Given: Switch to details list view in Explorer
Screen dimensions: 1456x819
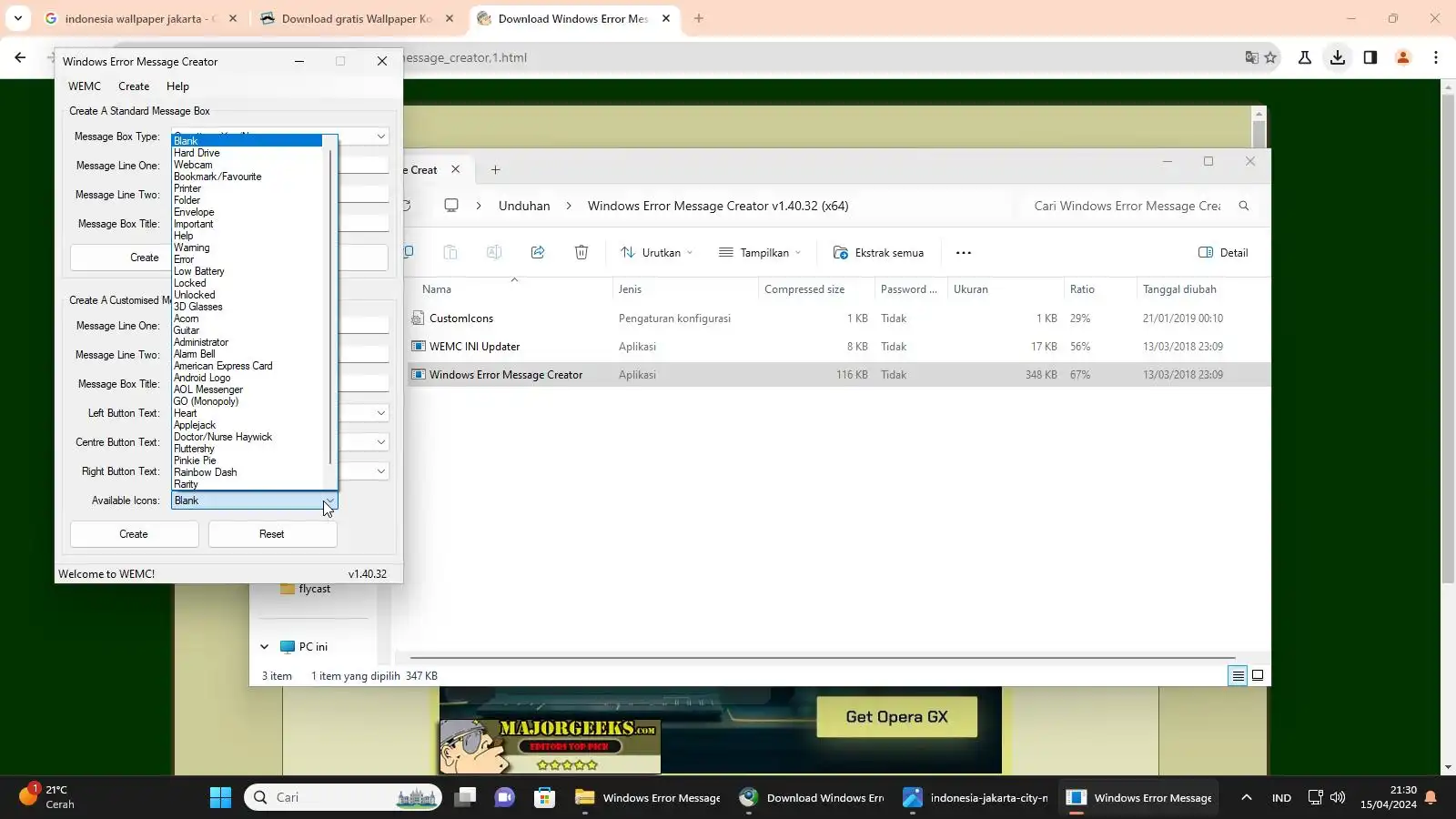Looking at the screenshot, I should coord(1238,675).
